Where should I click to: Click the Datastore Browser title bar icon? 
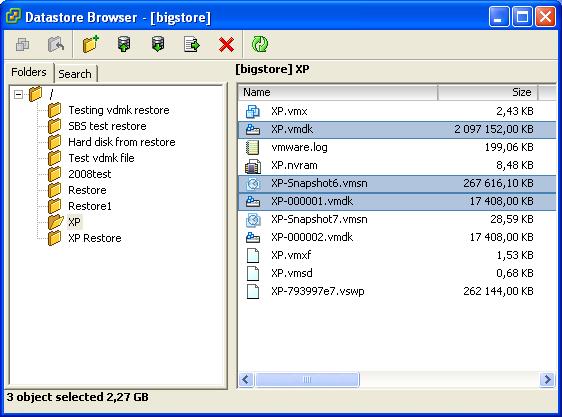14,16
